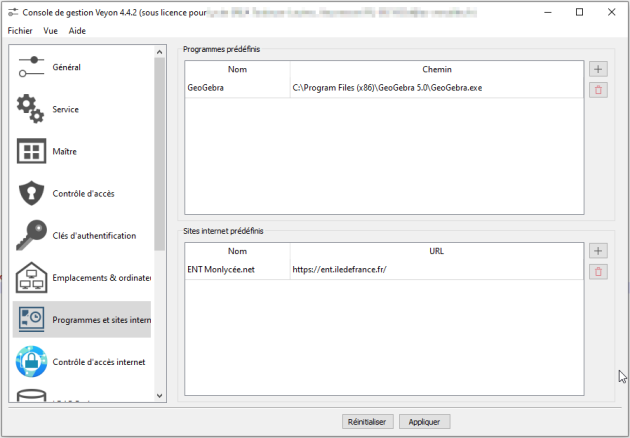Open the Aide menu
630x438 pixels.
pyautogui.click(x=77, y=31)
